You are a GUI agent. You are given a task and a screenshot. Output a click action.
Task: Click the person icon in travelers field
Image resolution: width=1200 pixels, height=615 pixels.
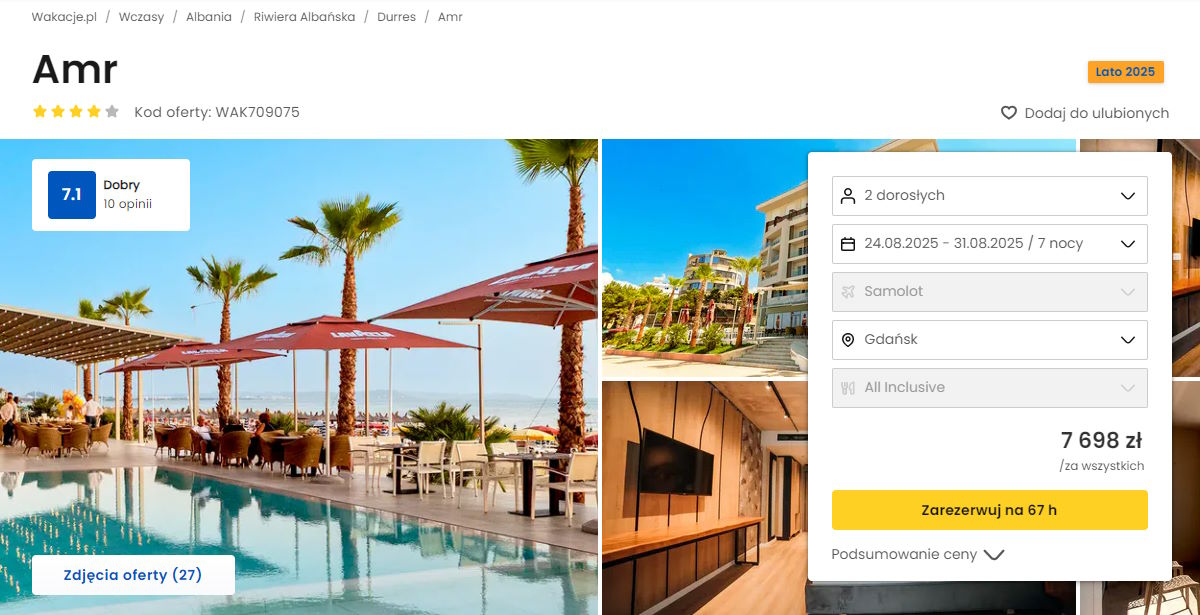point(848,195)
